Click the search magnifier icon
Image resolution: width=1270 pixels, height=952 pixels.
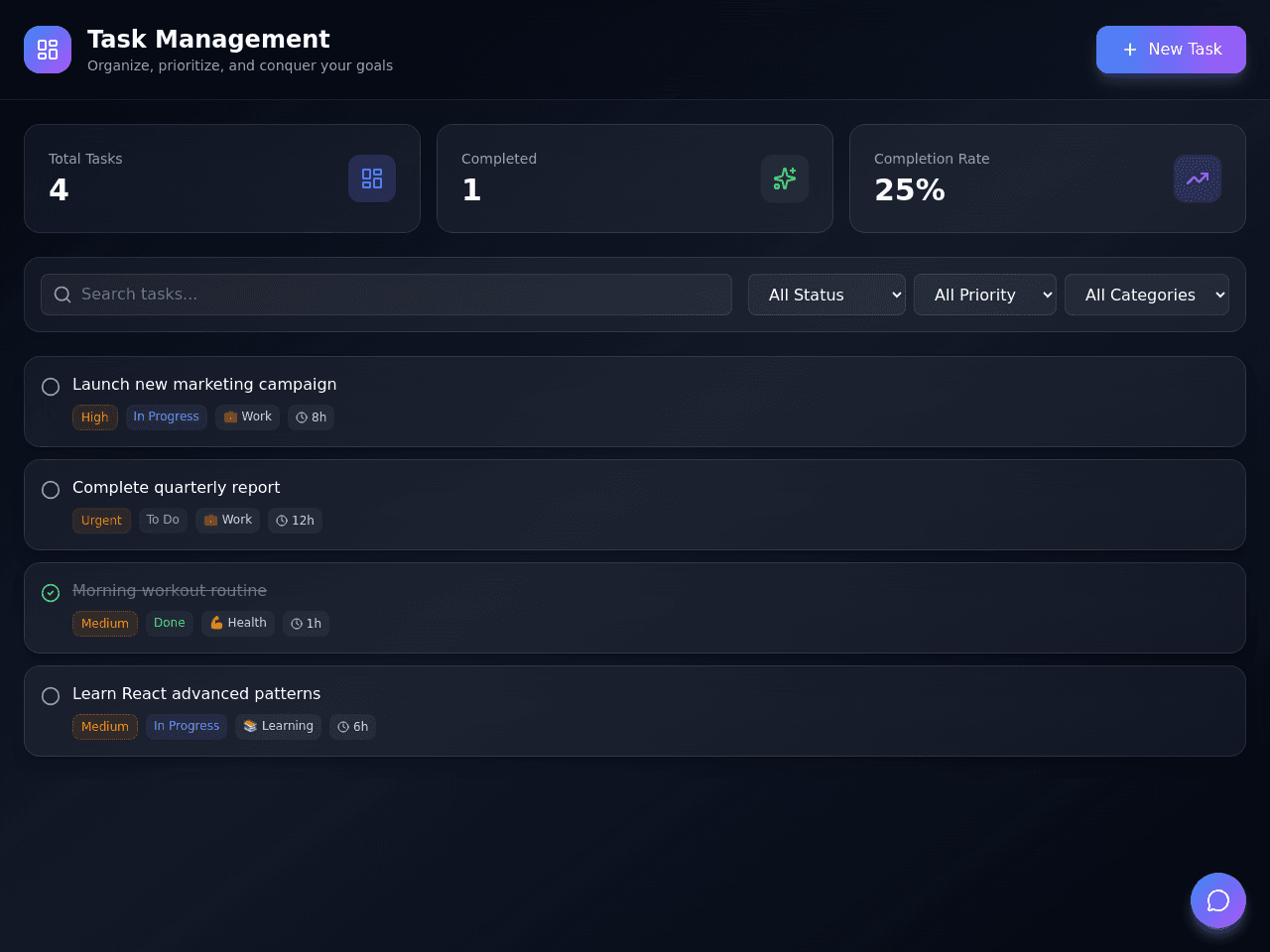click(63, 295)
